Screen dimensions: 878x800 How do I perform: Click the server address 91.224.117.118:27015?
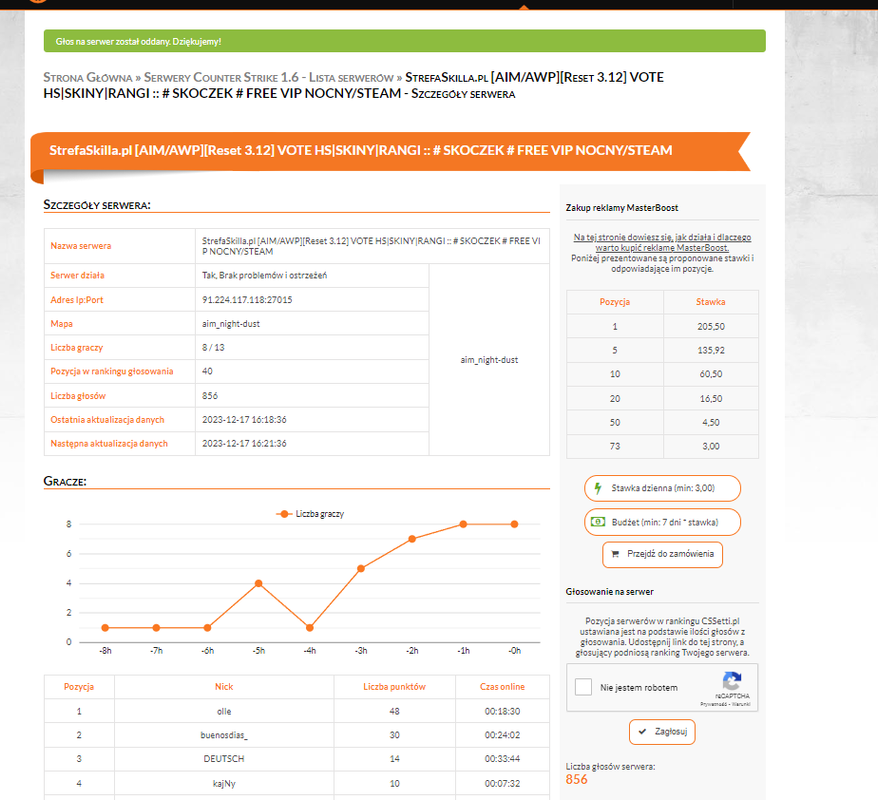click(247, 300)
